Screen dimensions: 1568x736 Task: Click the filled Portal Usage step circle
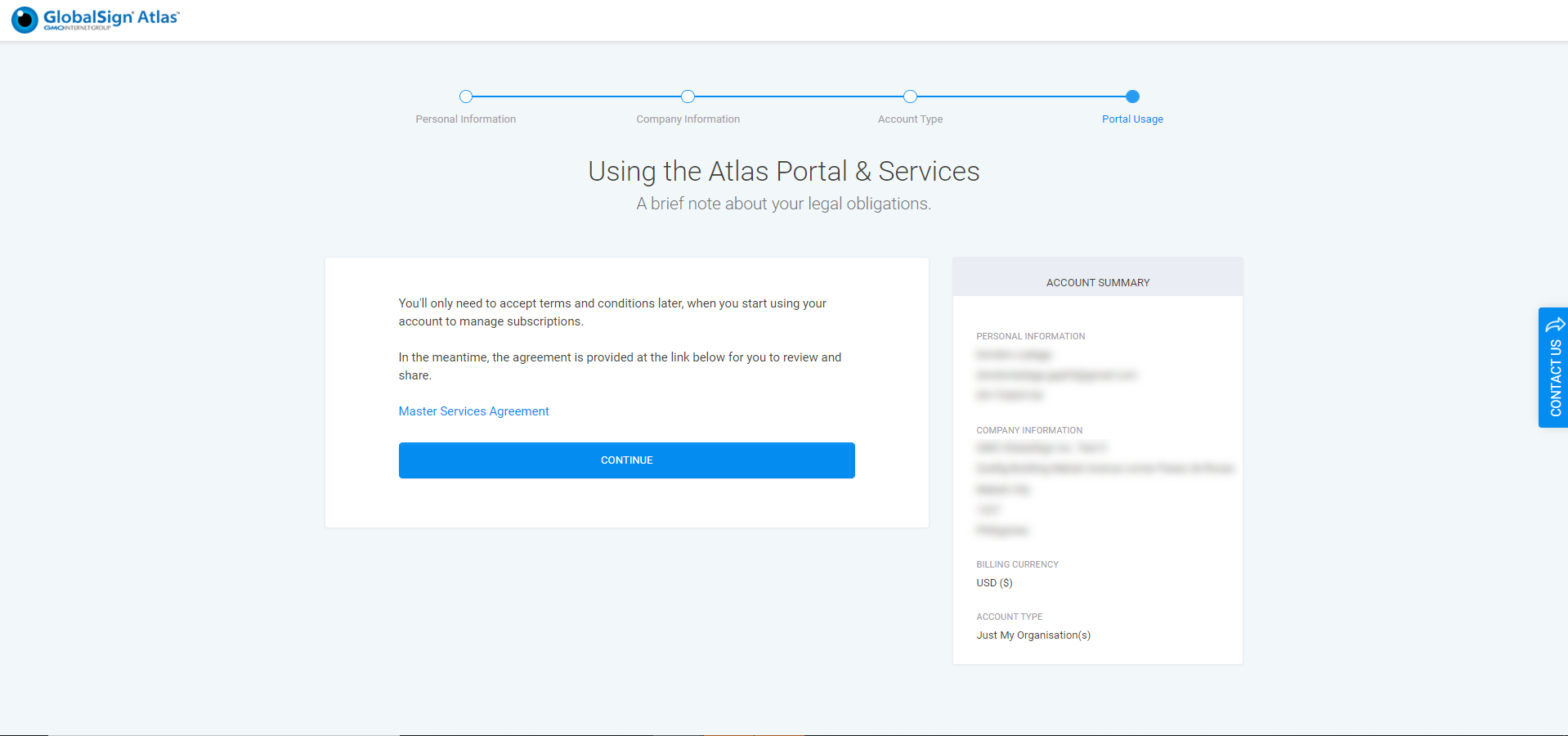1132,96
